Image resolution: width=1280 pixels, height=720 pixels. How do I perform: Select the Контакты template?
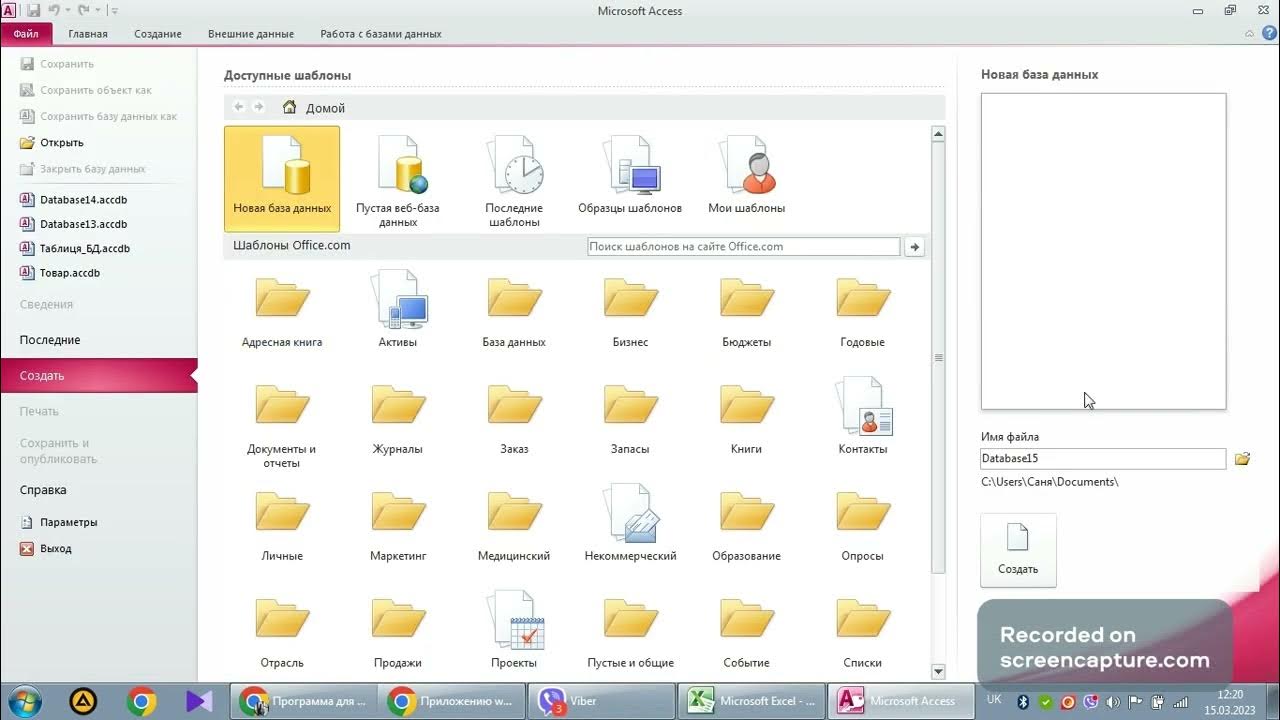click(x=862, y=416)
